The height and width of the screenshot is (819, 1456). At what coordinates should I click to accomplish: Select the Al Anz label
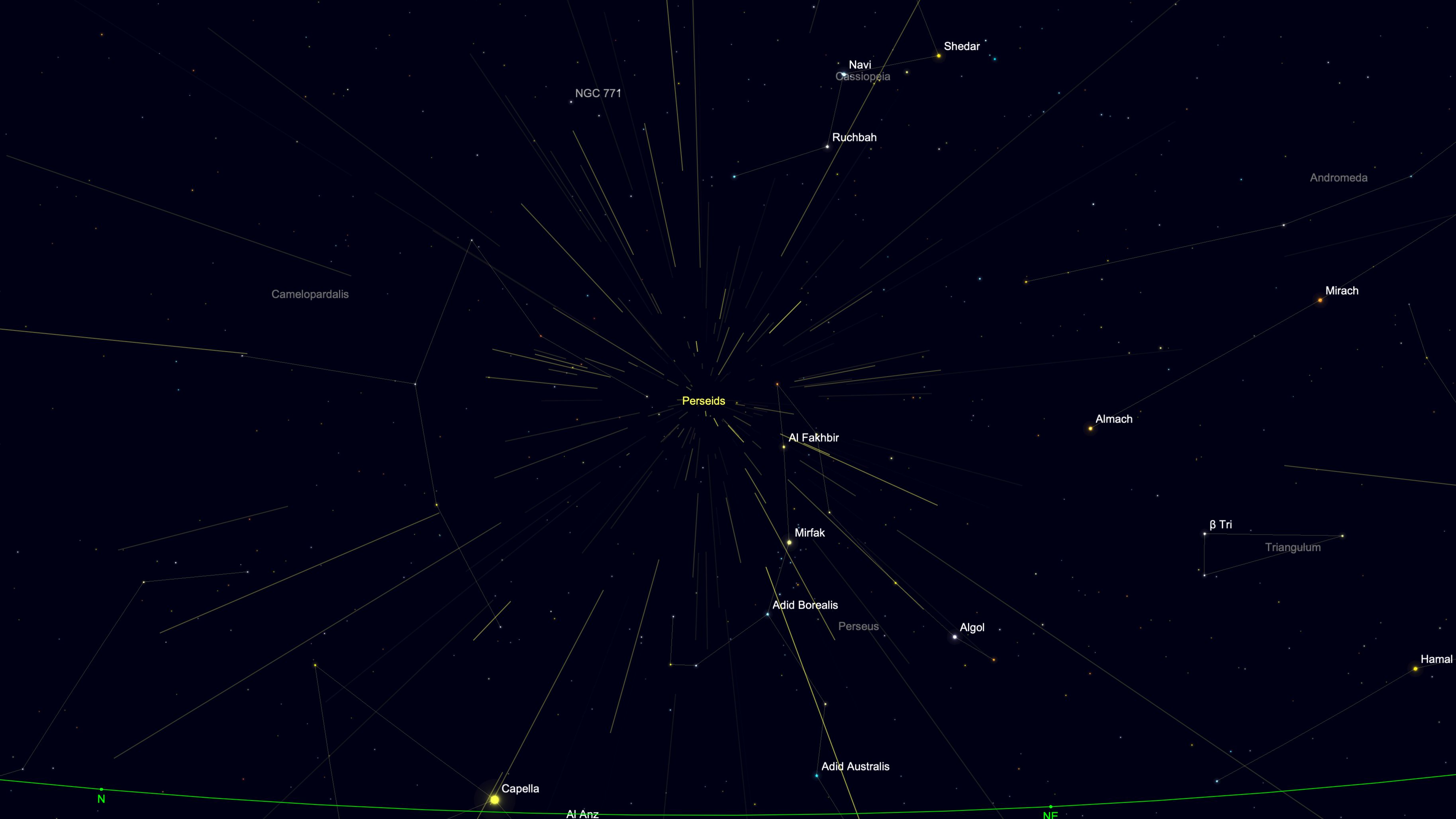click(582, 814)
